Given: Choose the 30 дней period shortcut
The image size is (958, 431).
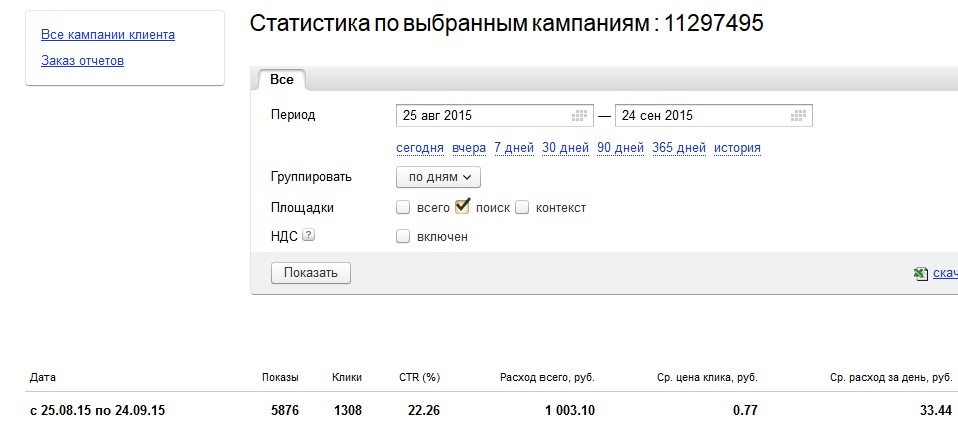Looking at the screenshot, I should [x=565, y=148].
